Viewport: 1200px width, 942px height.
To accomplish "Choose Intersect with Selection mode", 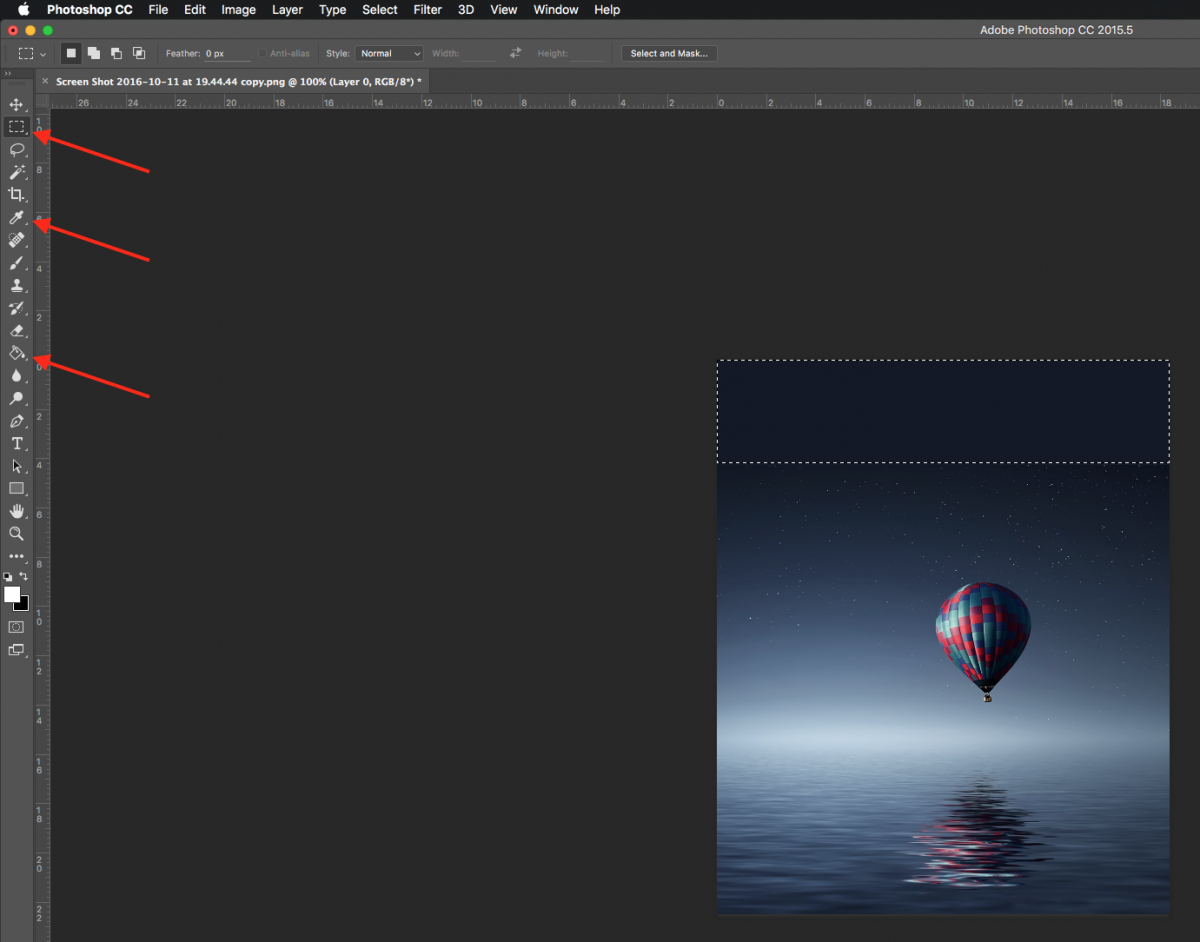I will [139, 53].
